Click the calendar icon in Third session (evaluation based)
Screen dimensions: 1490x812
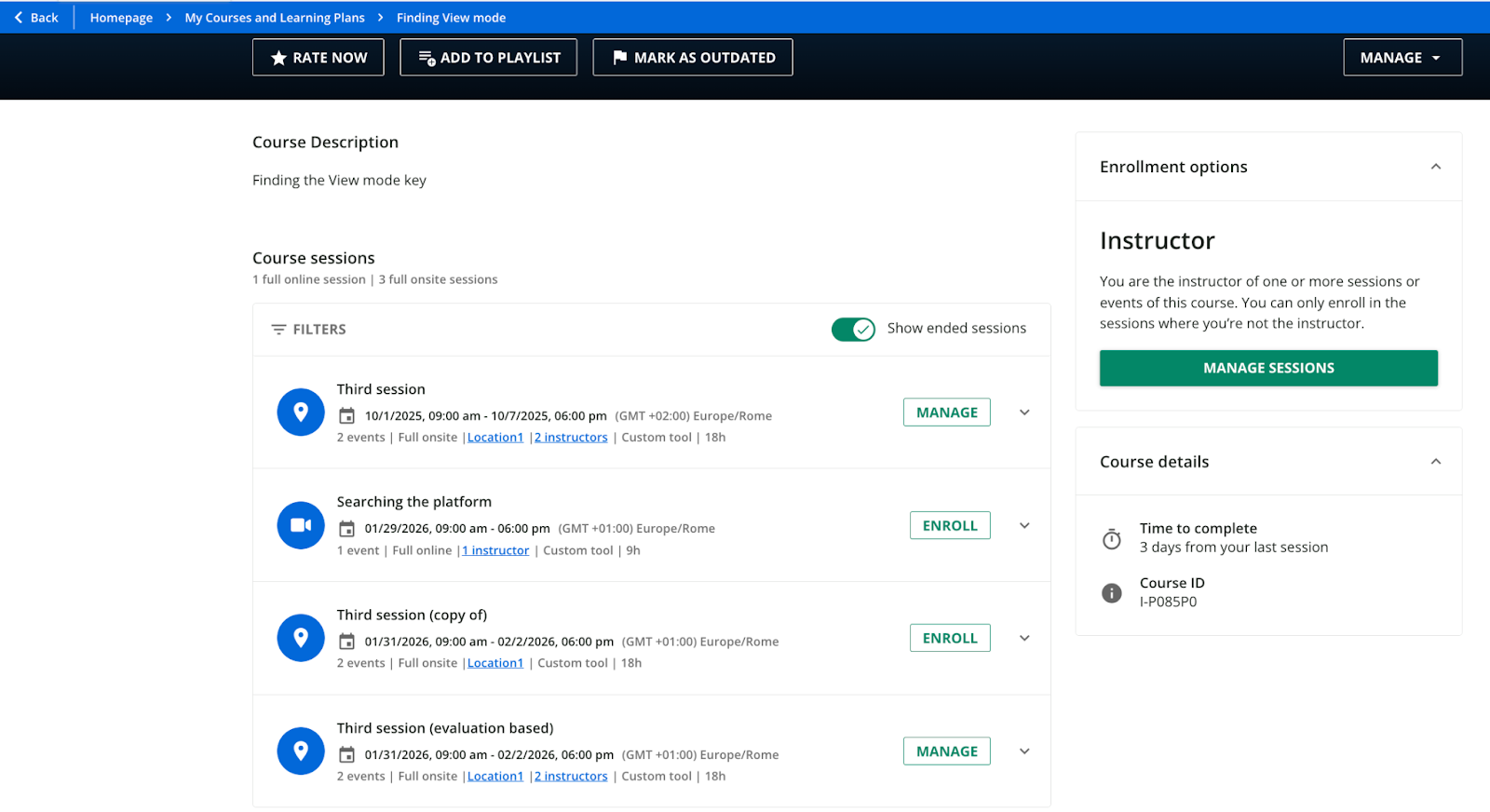[x=346, y=755]
